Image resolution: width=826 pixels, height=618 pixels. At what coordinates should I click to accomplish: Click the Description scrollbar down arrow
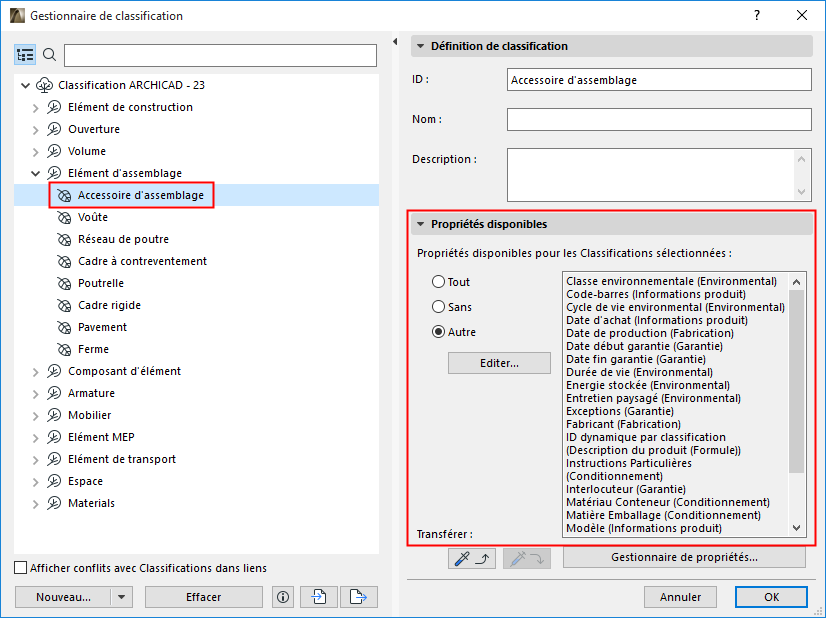click(801, 192)
